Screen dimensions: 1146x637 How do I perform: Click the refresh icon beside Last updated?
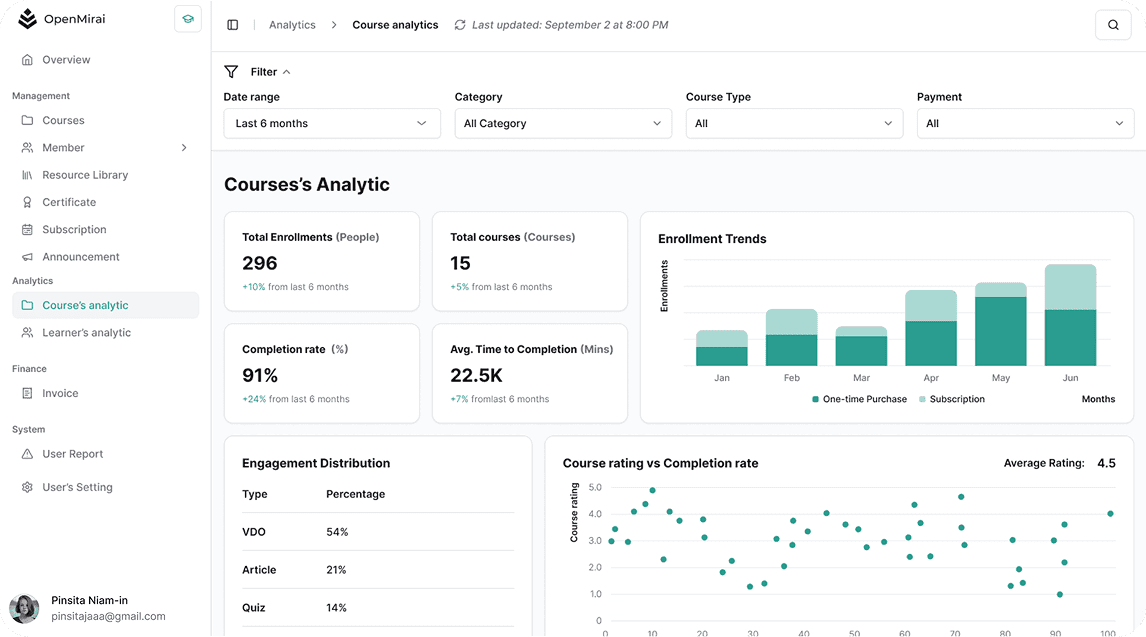460,25
